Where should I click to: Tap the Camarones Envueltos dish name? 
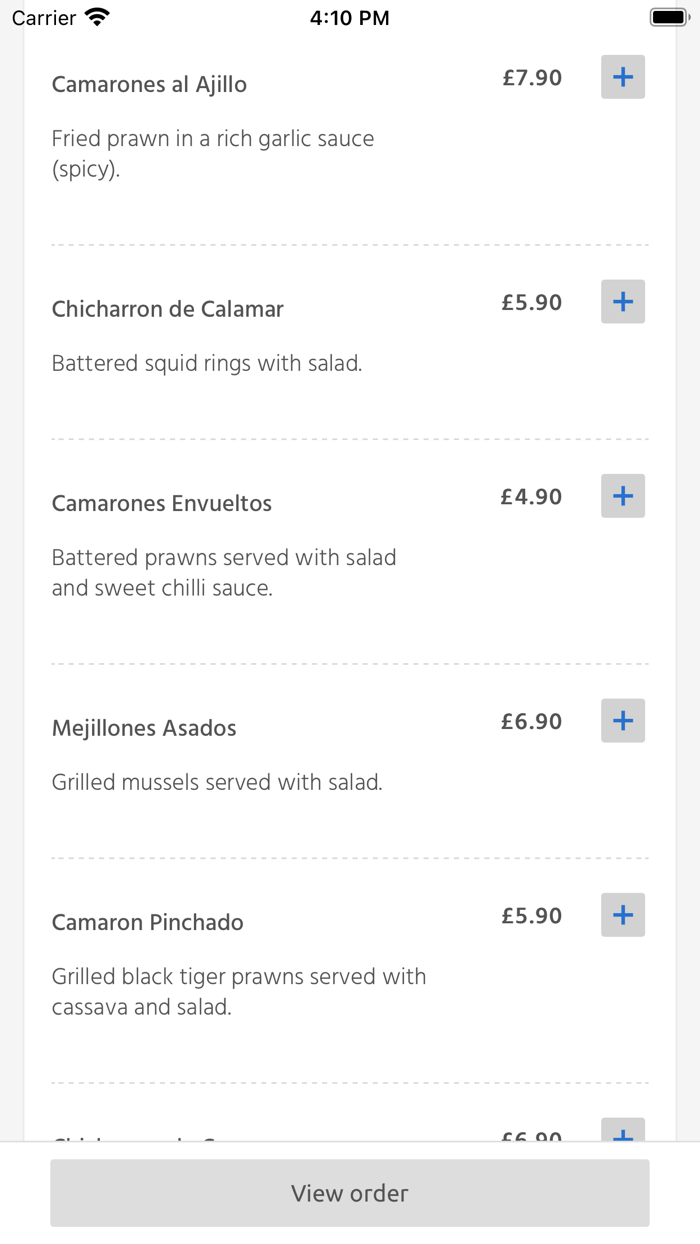tap(162, 504)
